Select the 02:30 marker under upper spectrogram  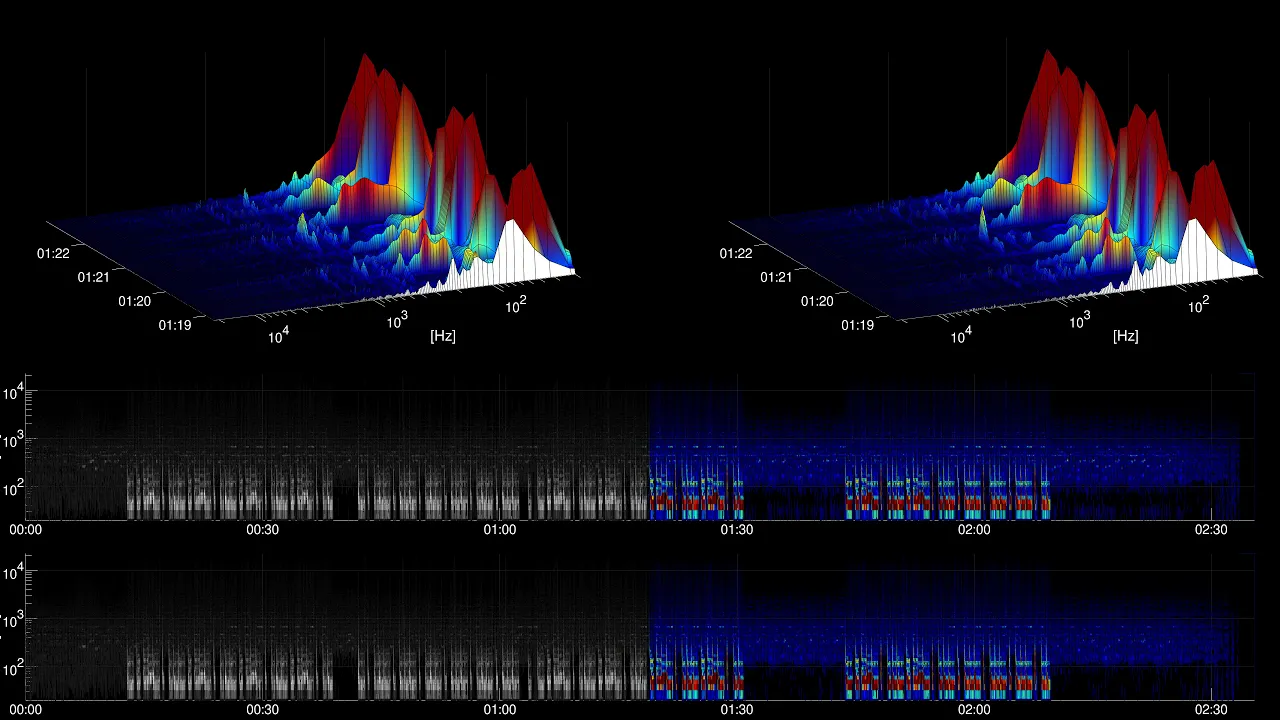(1211, 530)
